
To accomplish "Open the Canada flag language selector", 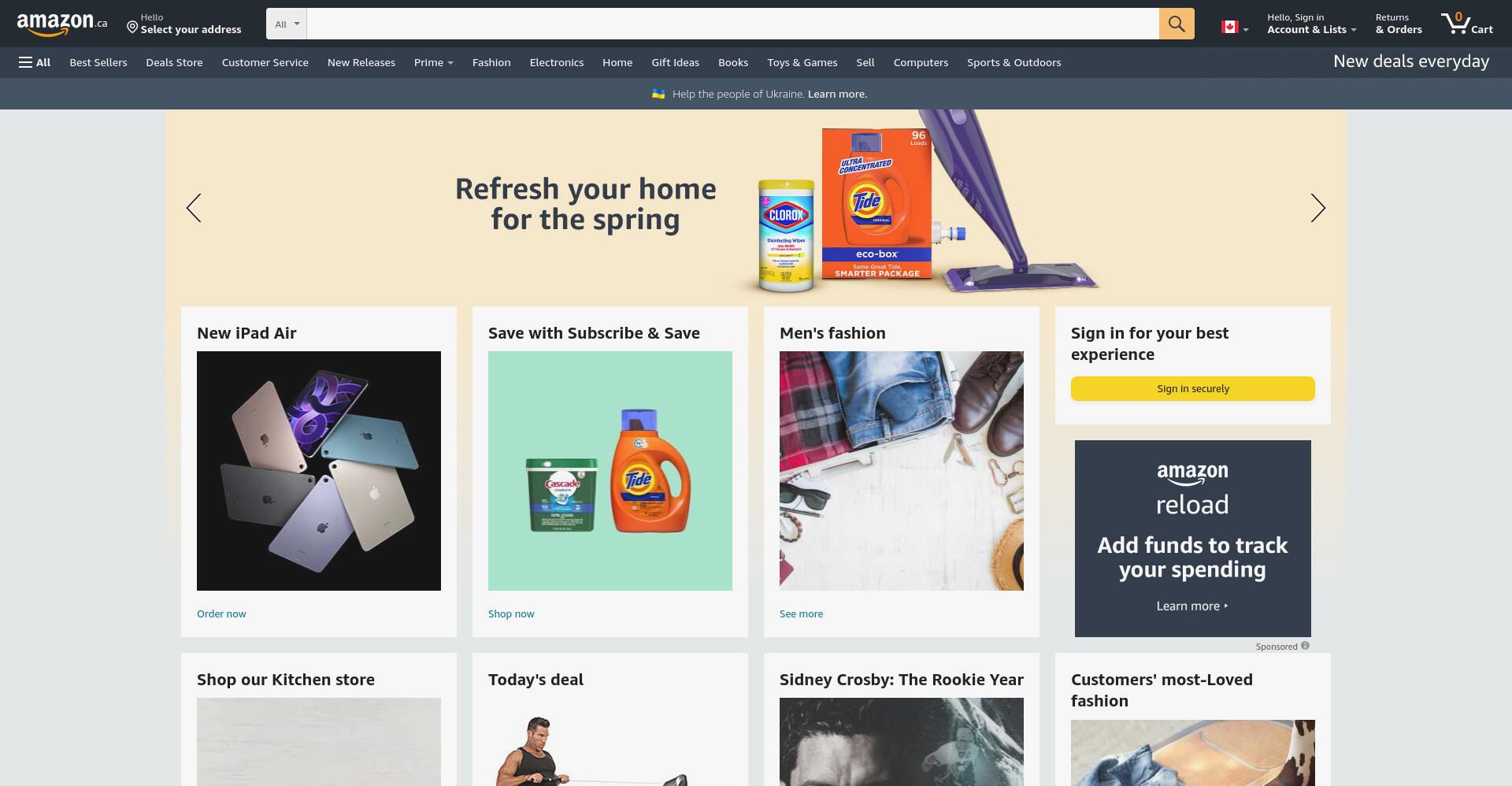I will pos(1234,28).
